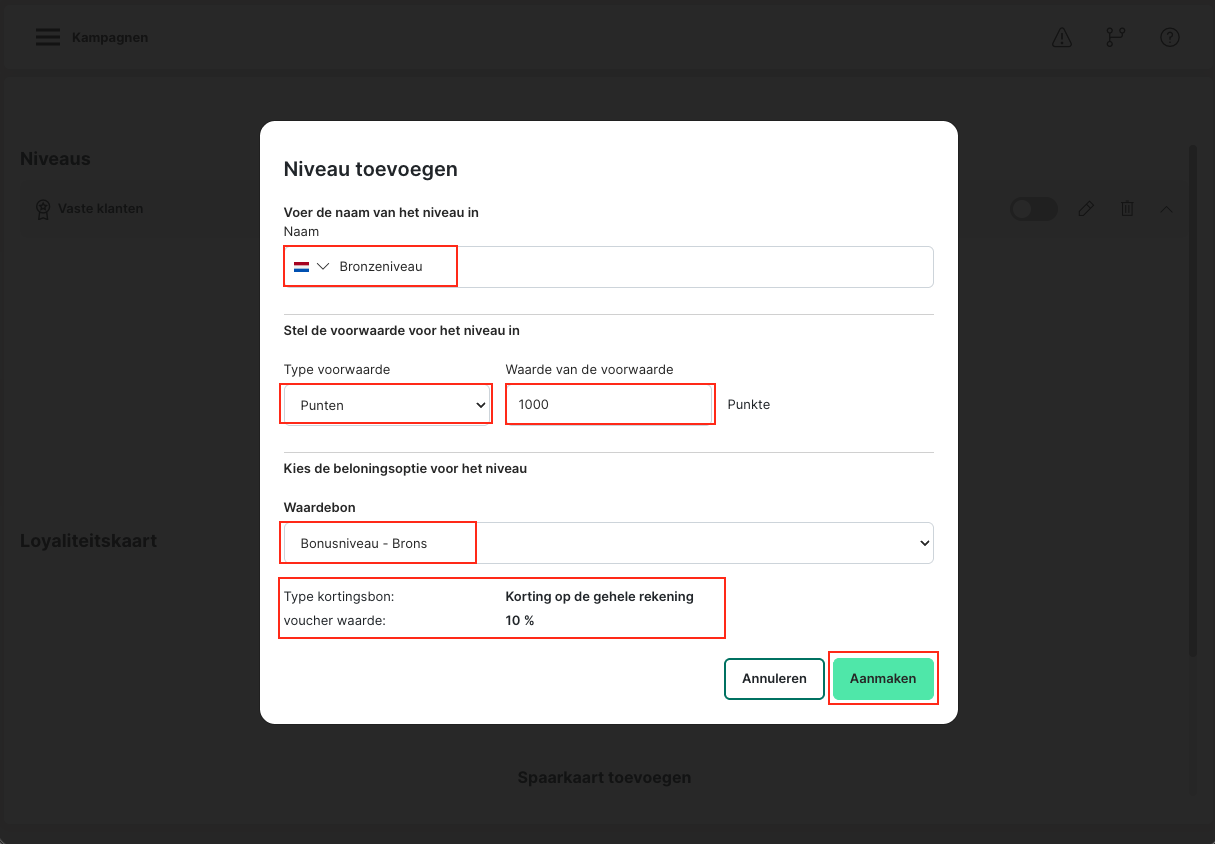The image size is (1215, 844).
Task: Open the Dutch flag language selector
Action: tap(310, 267)
